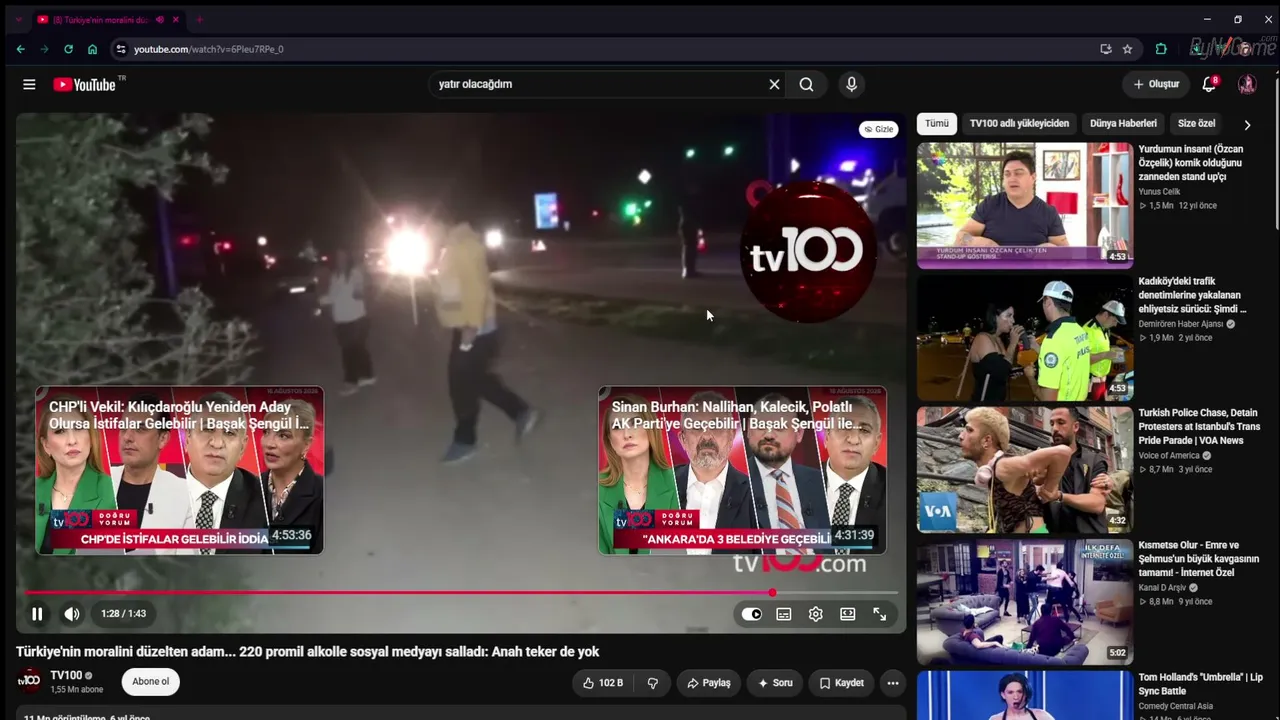
Task: Open the Kısmetse Olur video thumbnail
Action: point(1025,602)
